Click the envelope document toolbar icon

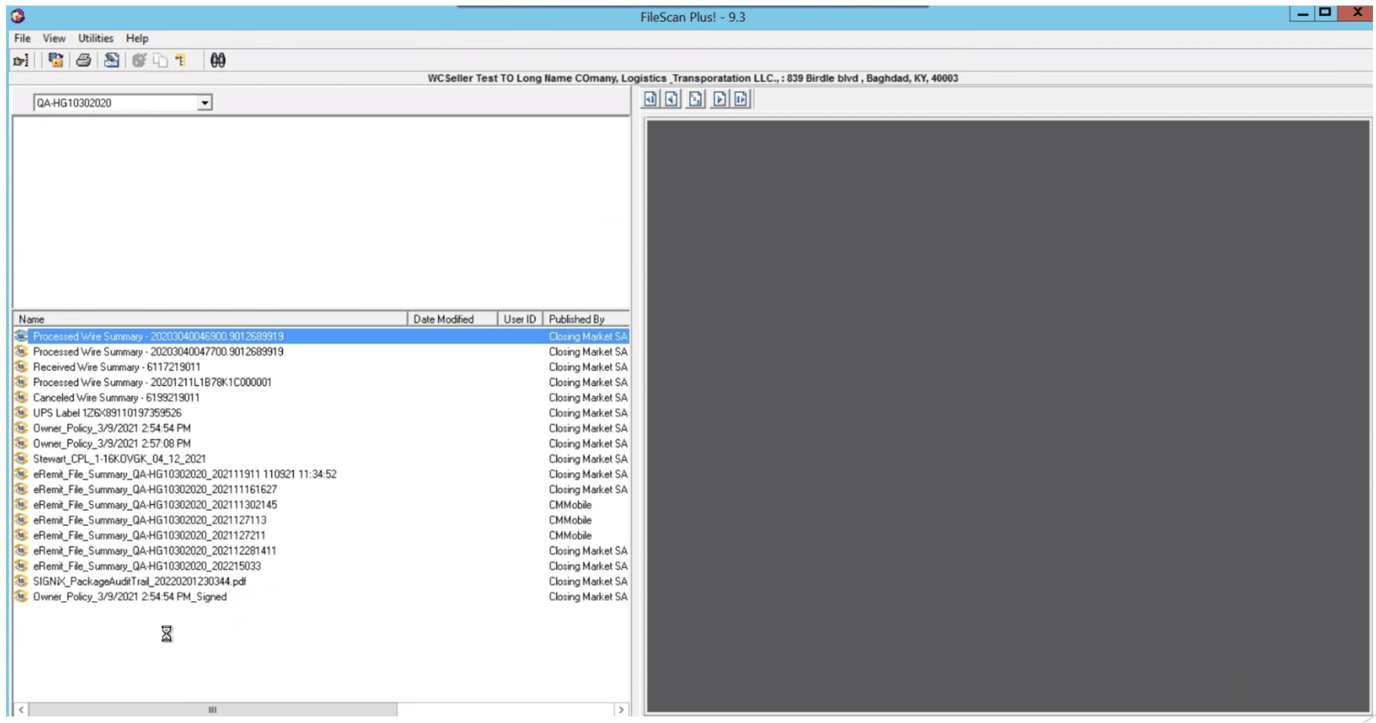(112, 60)
